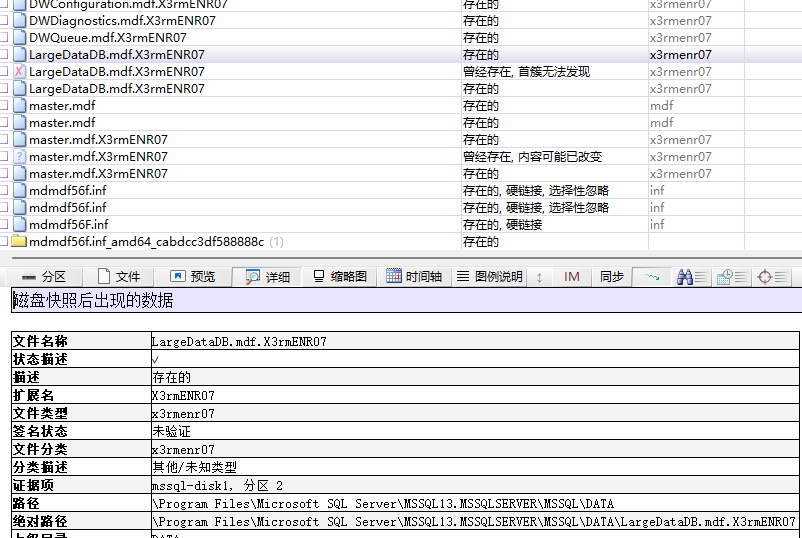
Task: Switch to the 文件 (File) view tab
Action: (119, 277)
